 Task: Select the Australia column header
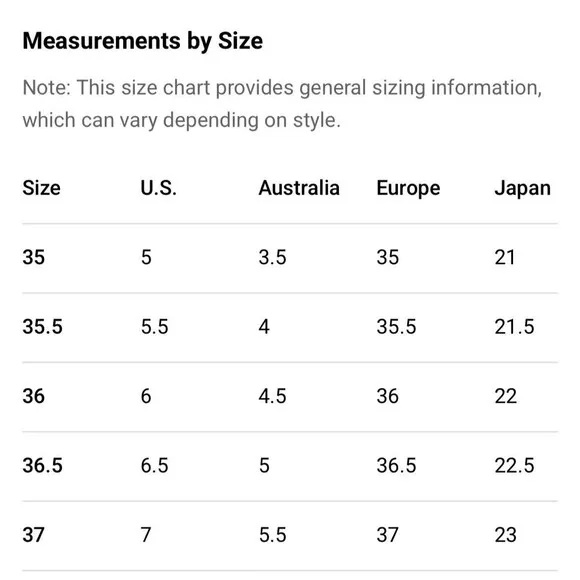(299, 188)
